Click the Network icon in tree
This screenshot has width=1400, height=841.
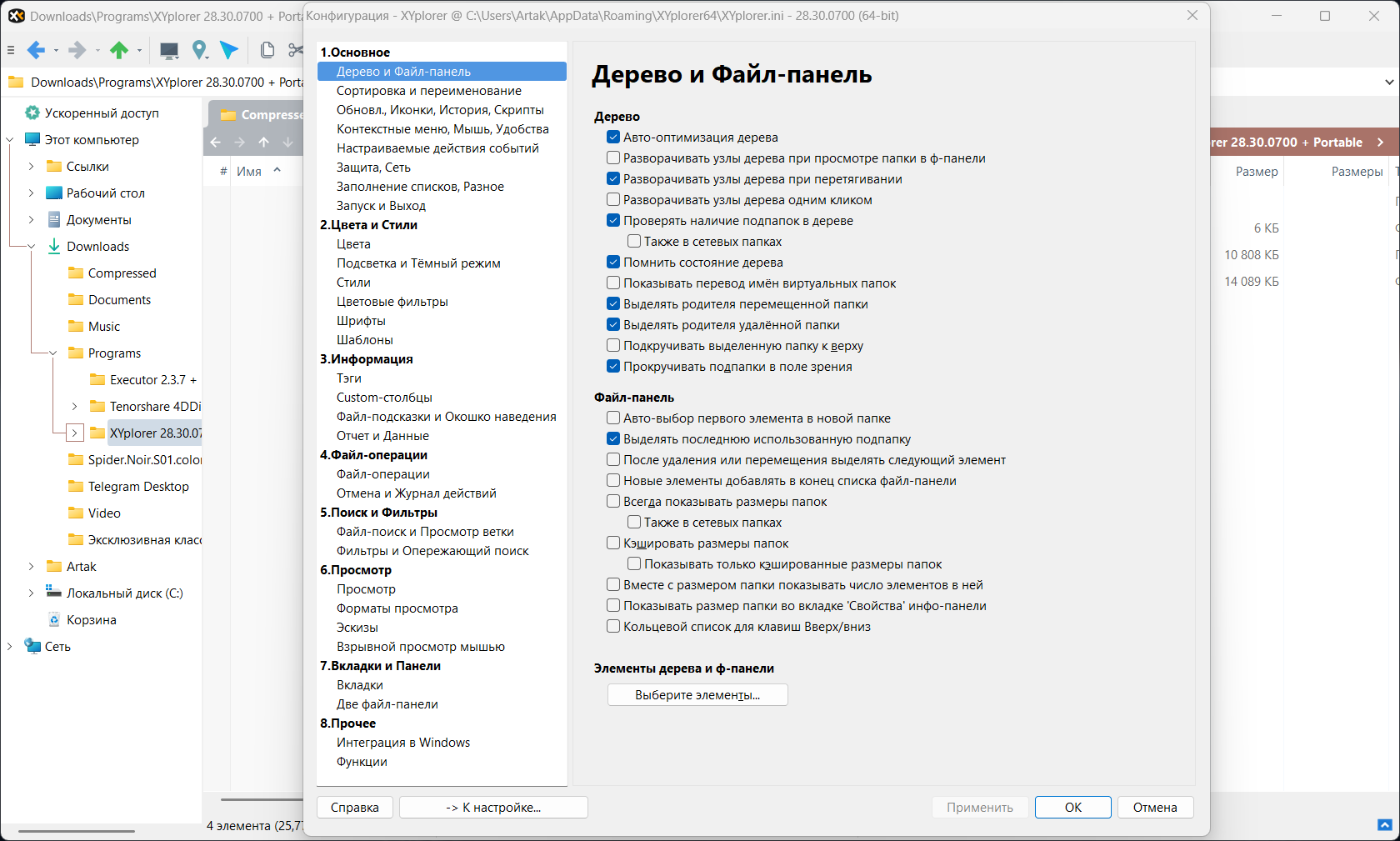pos(32,646)
